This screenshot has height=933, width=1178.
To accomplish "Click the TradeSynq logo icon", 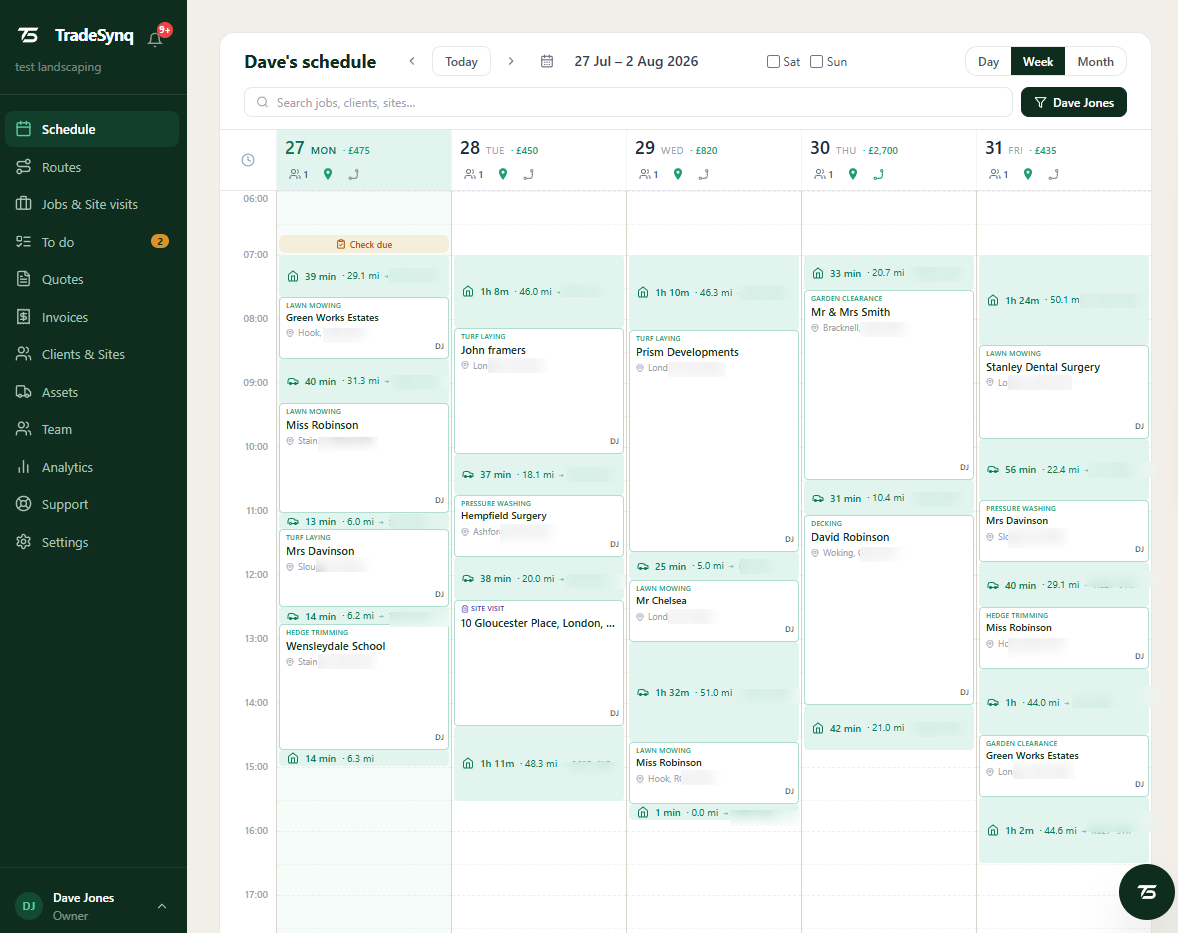I will pos(28,35).
